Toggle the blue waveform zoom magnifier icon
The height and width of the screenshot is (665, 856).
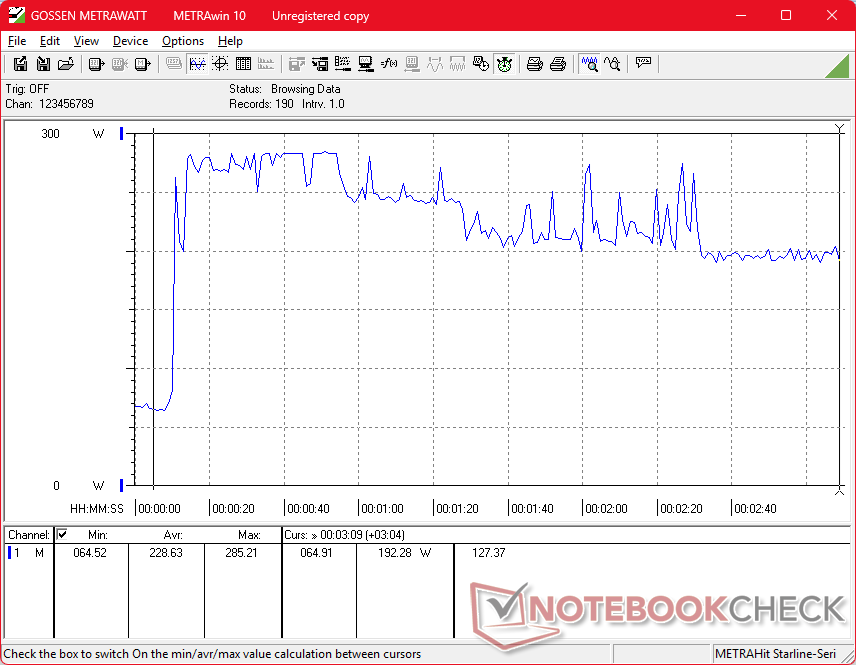(589, 64)
